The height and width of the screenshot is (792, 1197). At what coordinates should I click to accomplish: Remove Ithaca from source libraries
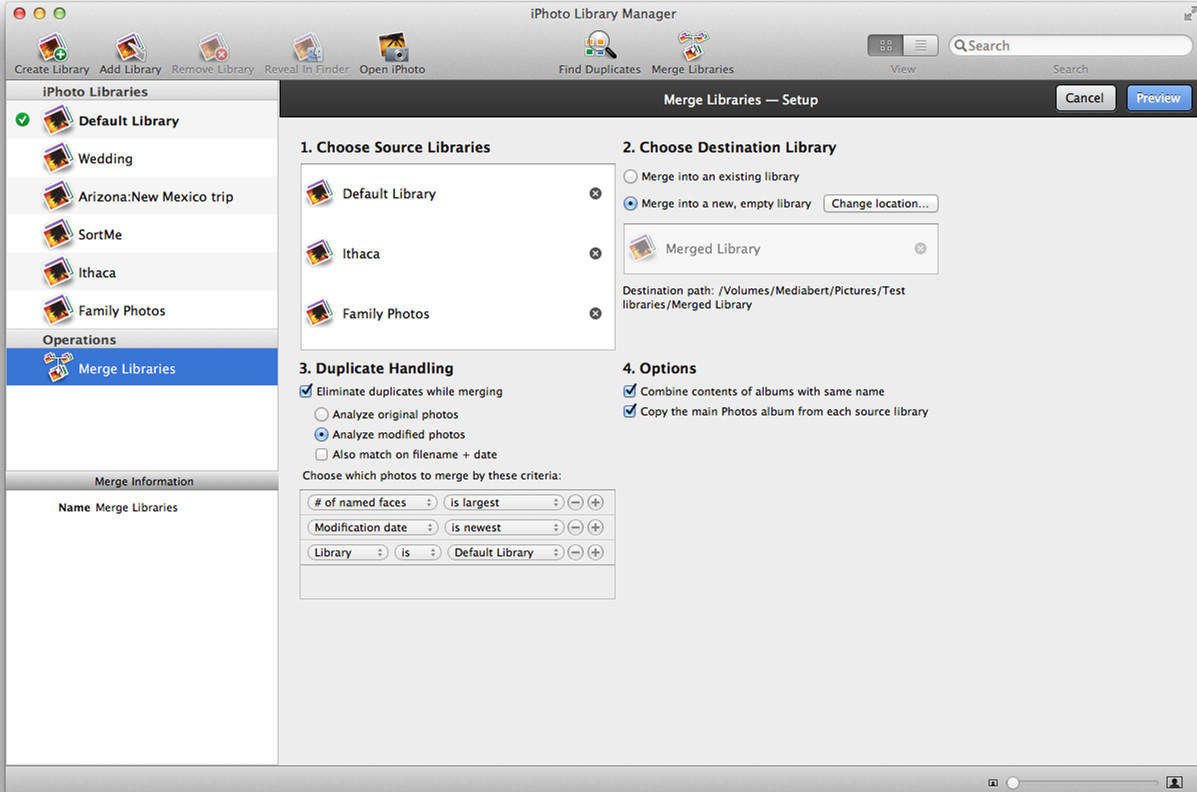click(595, 254)
